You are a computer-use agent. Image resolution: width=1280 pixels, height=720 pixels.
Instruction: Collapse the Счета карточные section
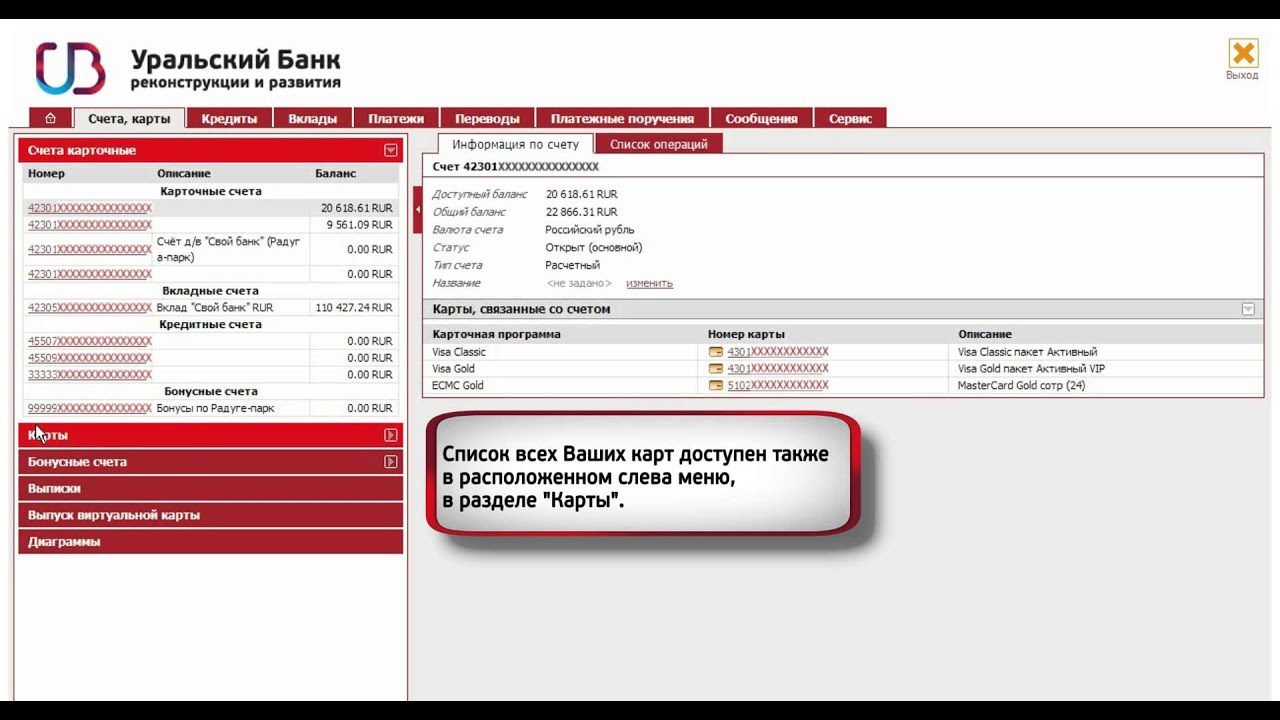(391, 150)
